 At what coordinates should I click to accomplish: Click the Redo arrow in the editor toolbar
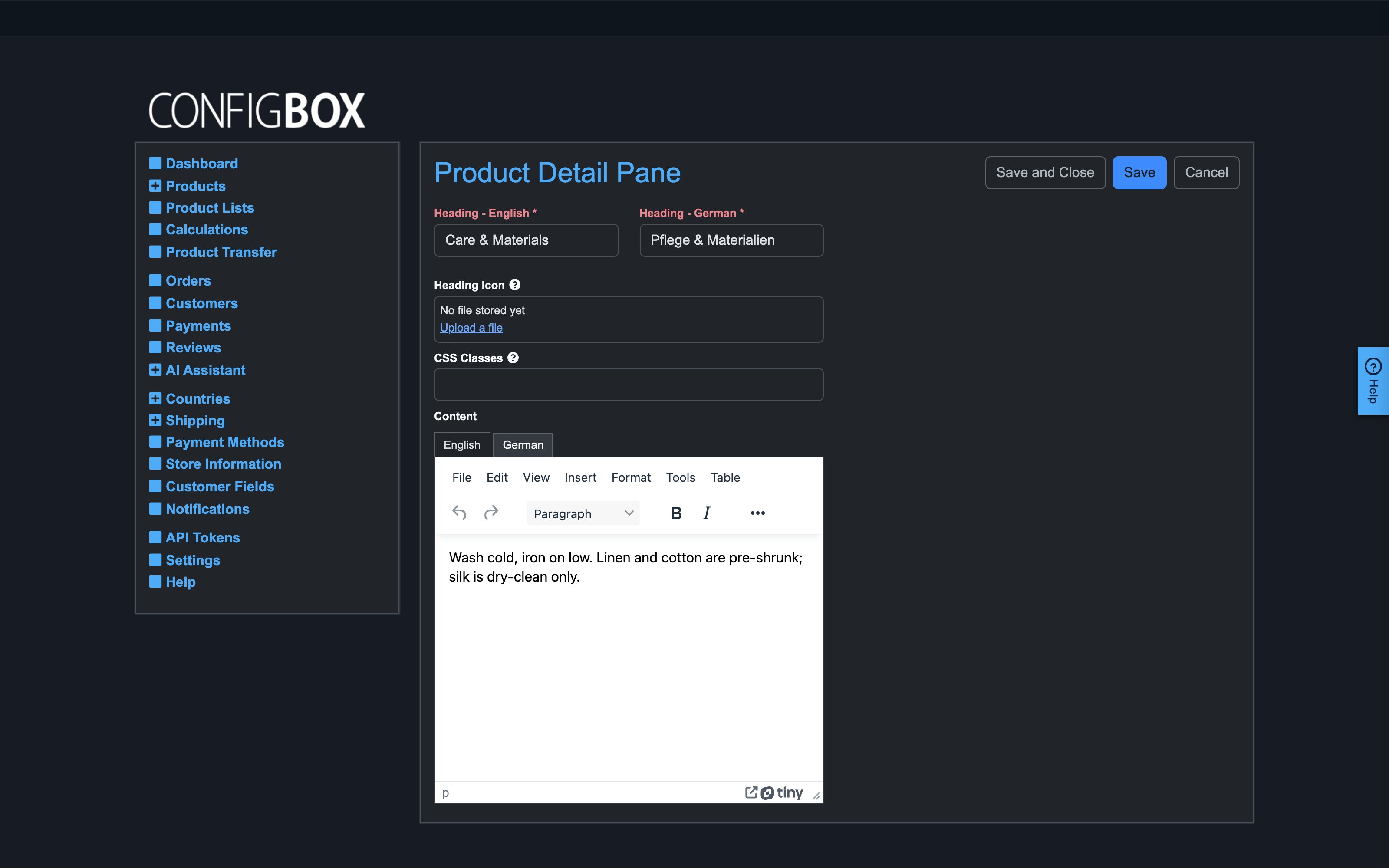click(x=491, y=513)
